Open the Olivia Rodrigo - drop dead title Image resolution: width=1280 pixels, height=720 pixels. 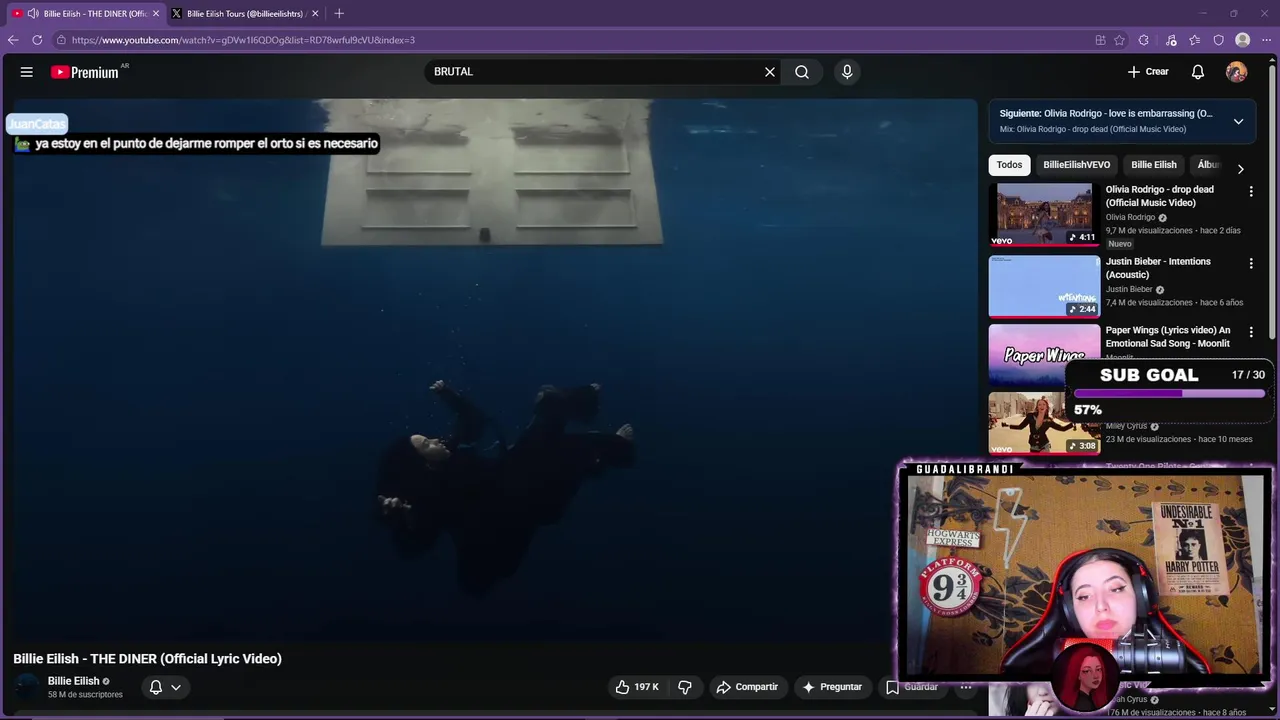coord(1160,196)
